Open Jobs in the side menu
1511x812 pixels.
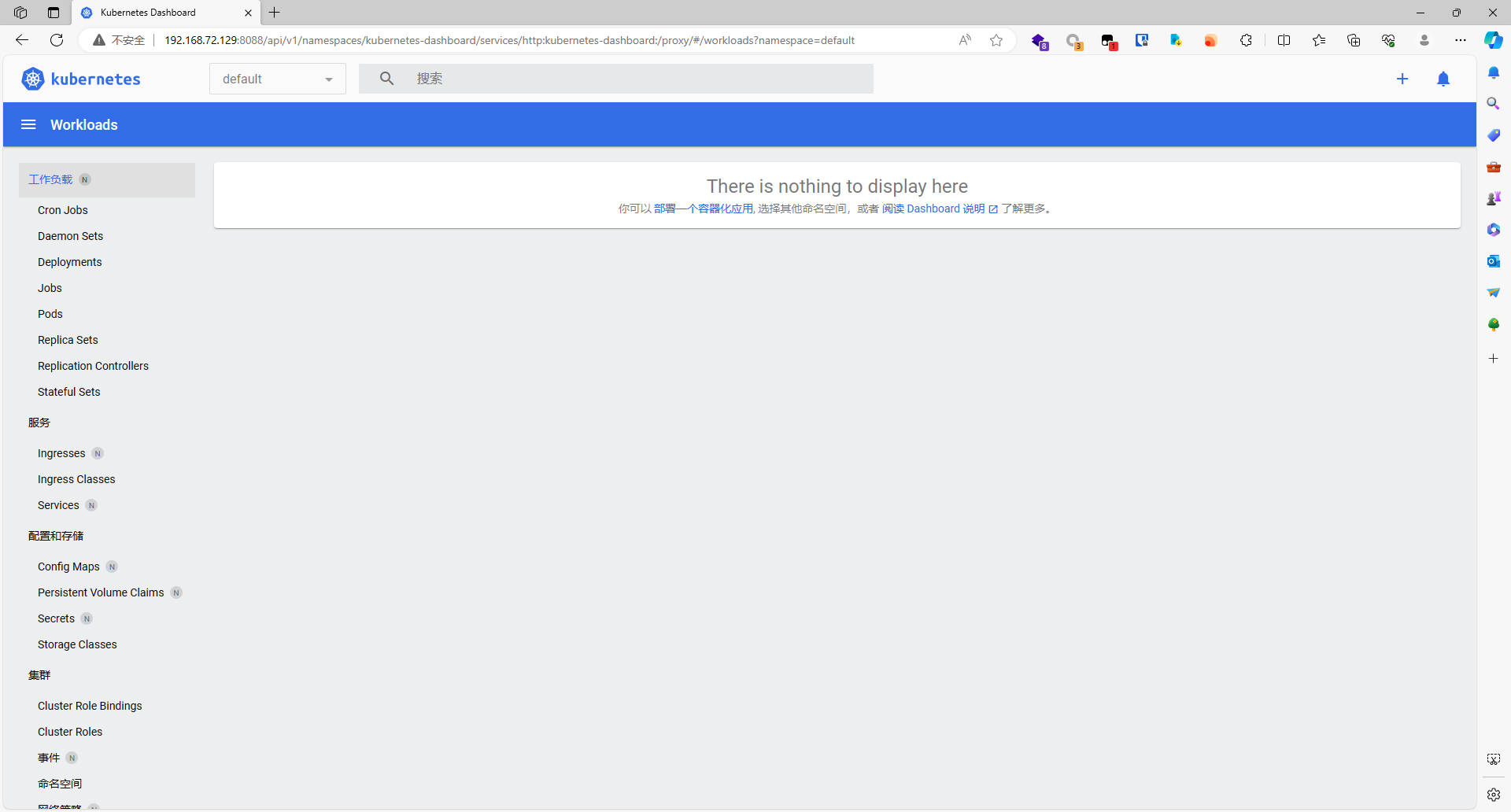50,288
